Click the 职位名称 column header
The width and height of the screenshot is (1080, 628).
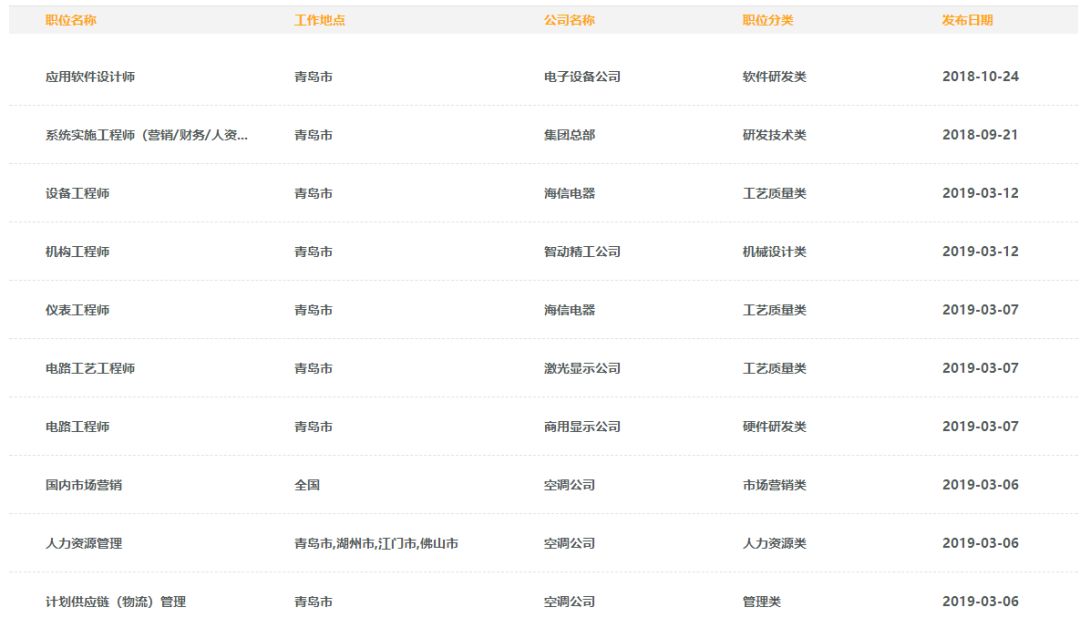pyautogui.click(x=66, y=18)
